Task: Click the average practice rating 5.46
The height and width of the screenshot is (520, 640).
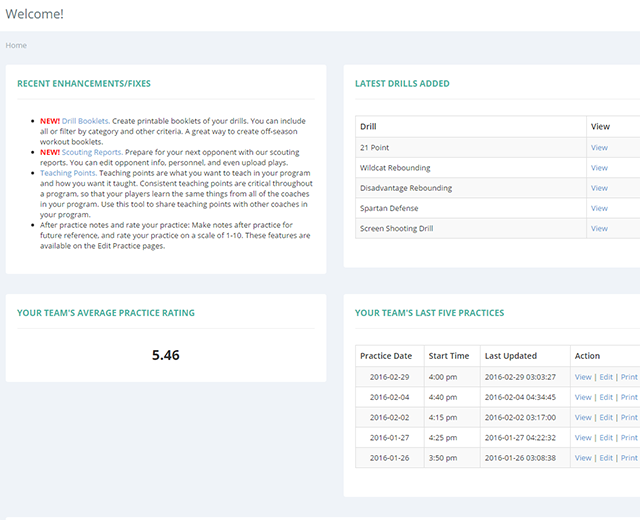Action: pos(166,355)
